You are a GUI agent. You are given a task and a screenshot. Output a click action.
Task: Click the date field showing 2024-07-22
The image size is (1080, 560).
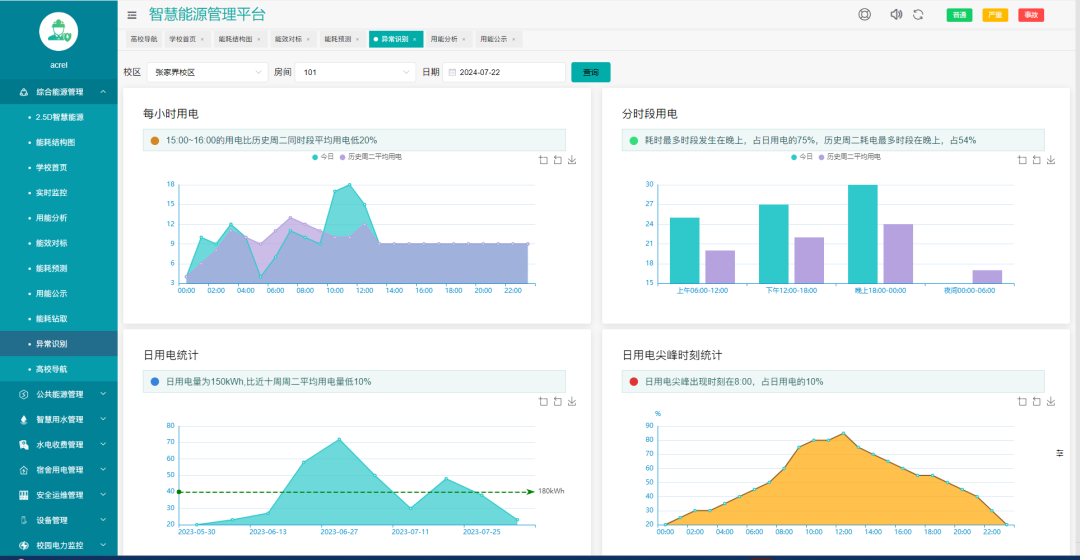coord(503,72)
